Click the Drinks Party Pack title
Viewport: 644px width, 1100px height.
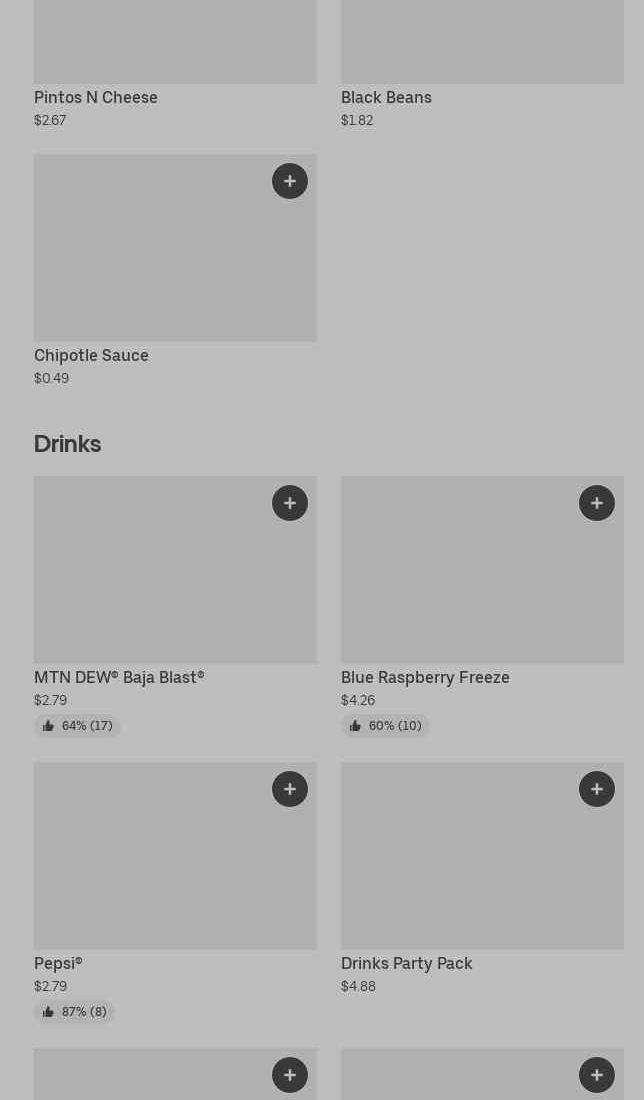pyautogui.click(x=406, y=963)
